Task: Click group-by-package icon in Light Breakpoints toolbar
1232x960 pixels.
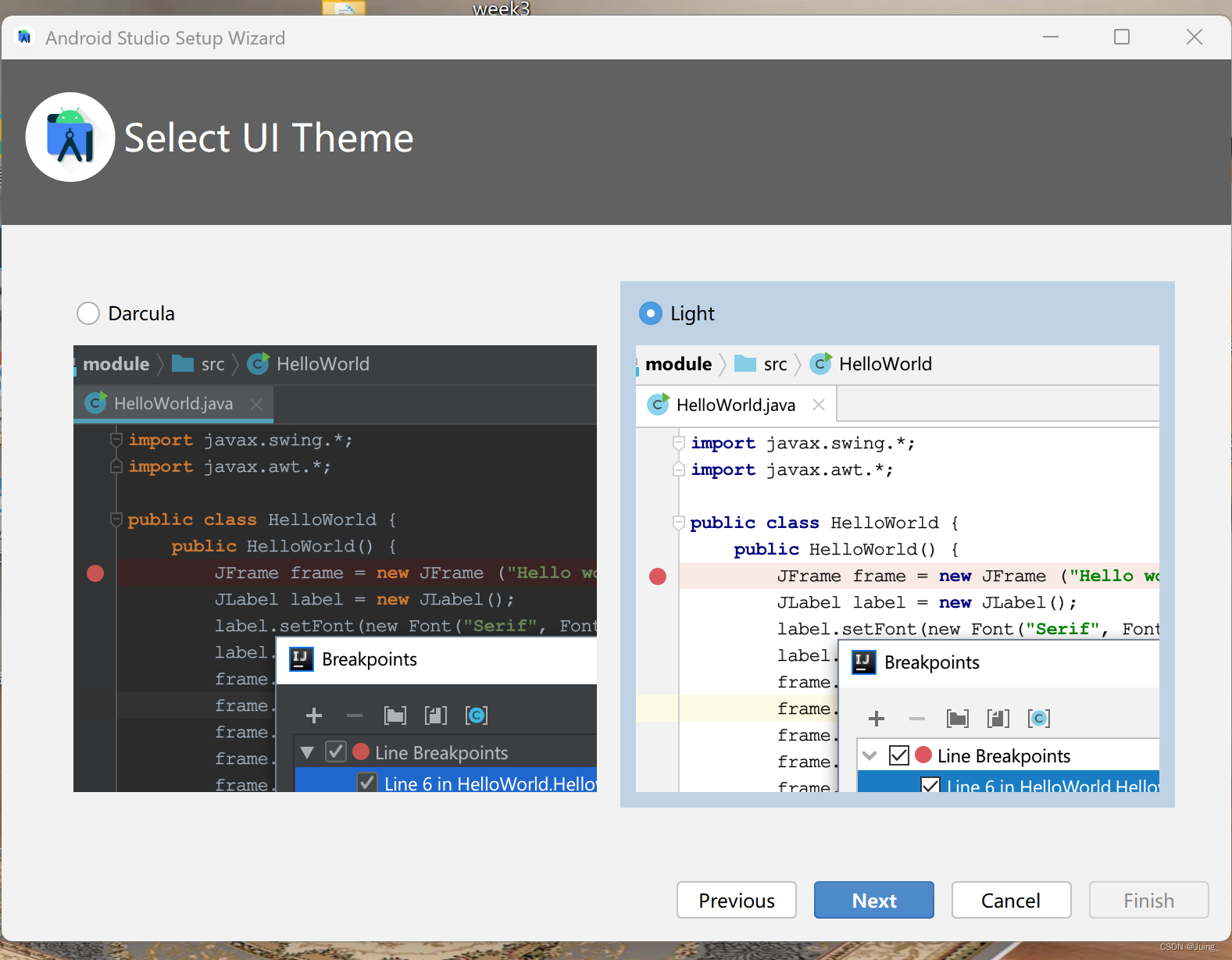Action: pyautogui.click(x=958, y=719)
